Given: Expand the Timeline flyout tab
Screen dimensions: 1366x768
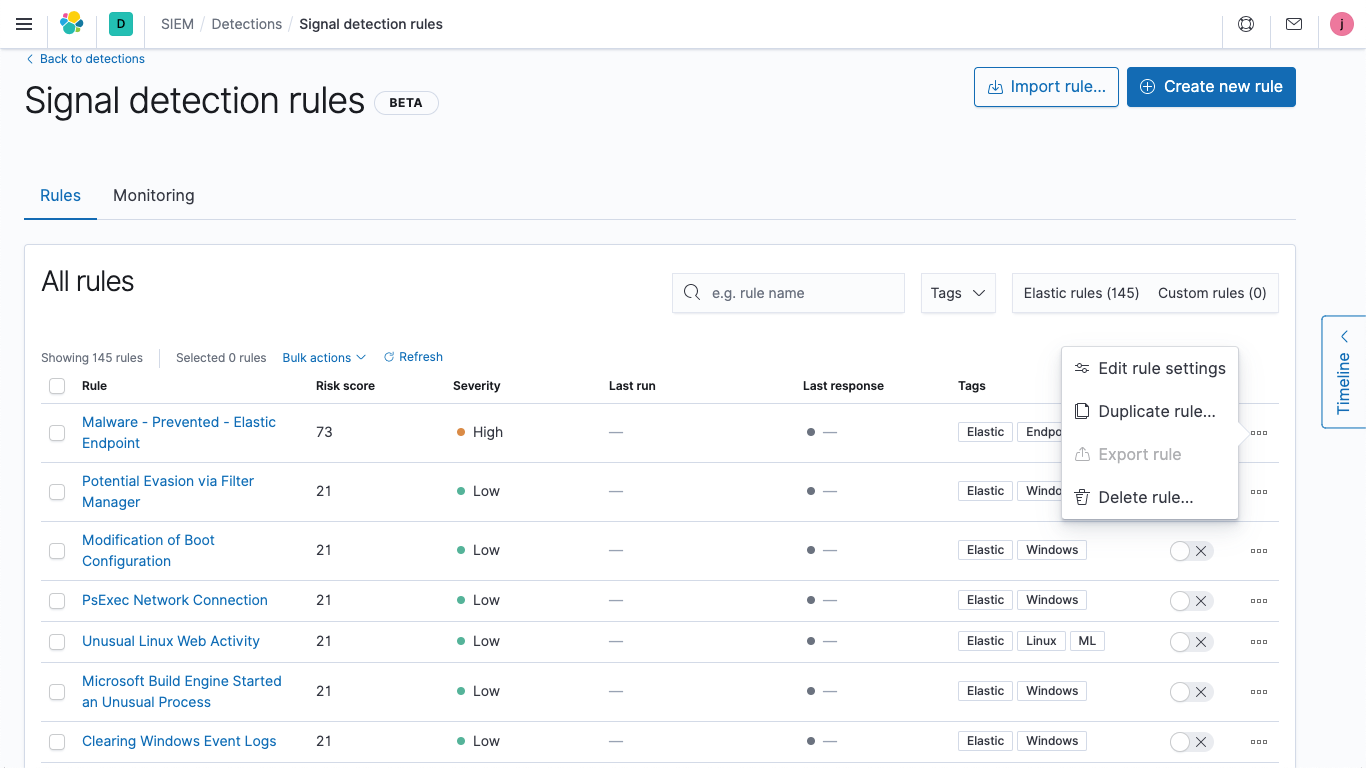Looking at the screenshot, I should click(1344, 372).
